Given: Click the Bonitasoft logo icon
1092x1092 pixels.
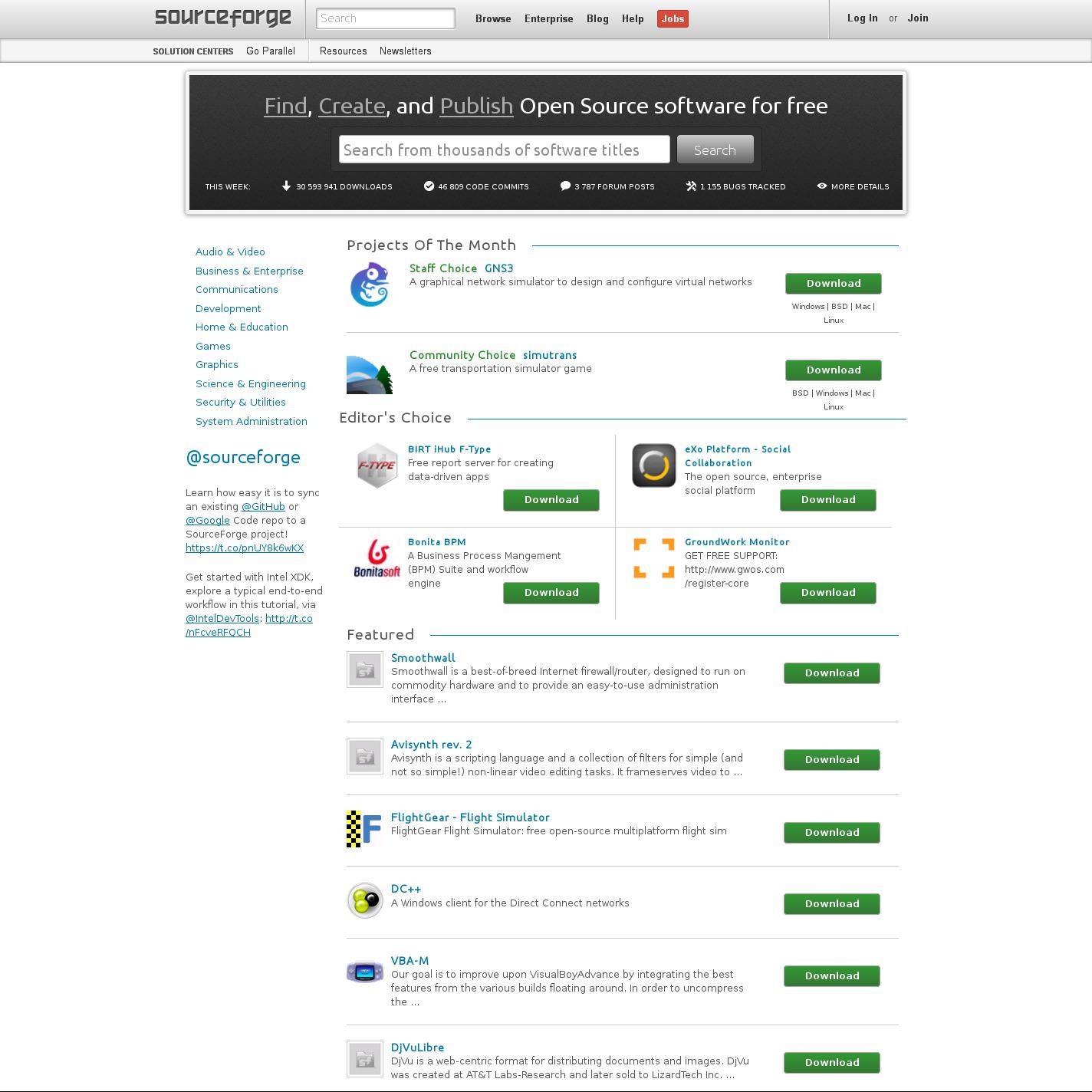Looking at the screenshot, I should pos(377,558).
